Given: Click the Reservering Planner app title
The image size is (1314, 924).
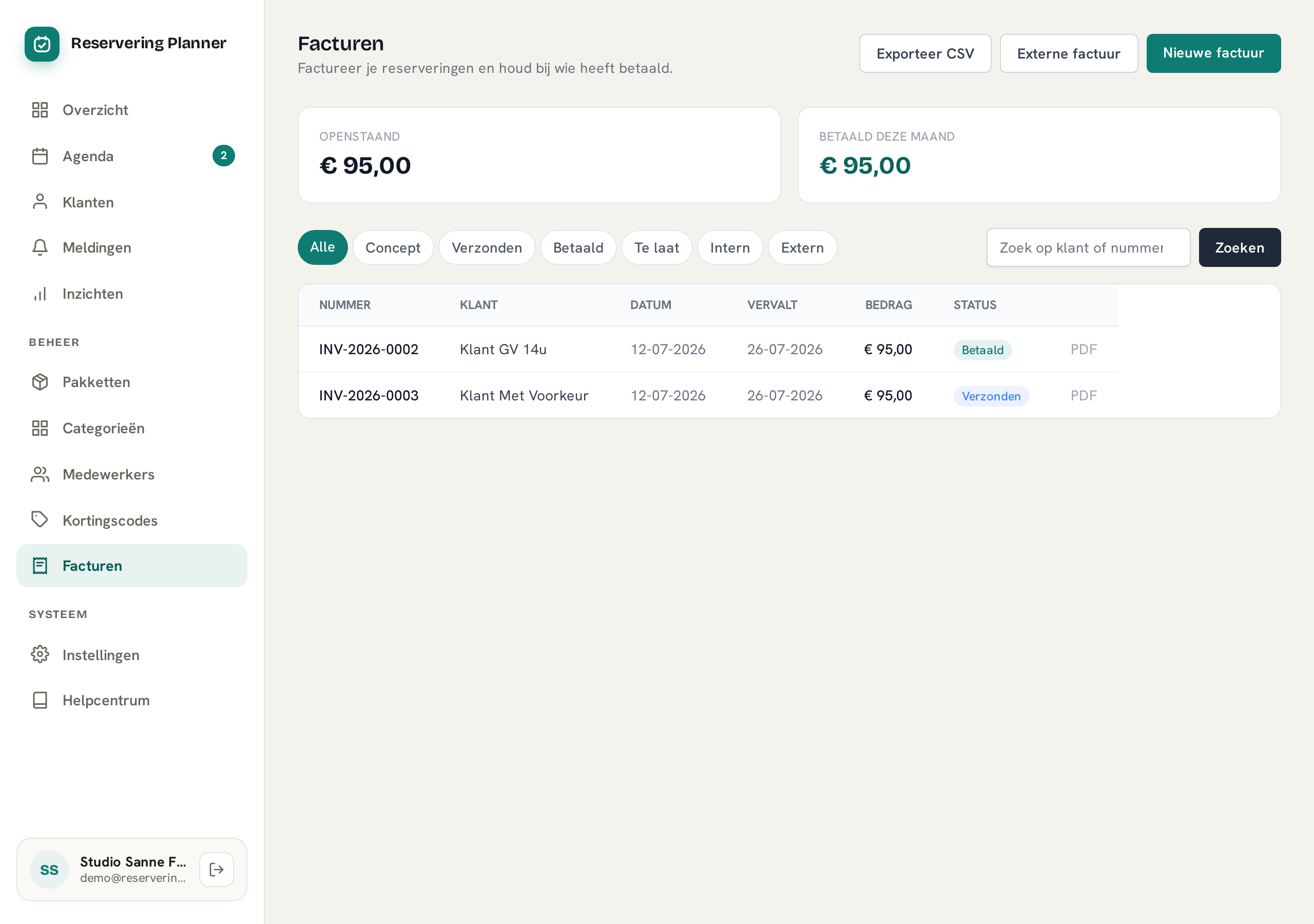Looking at the screenshot, I should tap(149, 43).
